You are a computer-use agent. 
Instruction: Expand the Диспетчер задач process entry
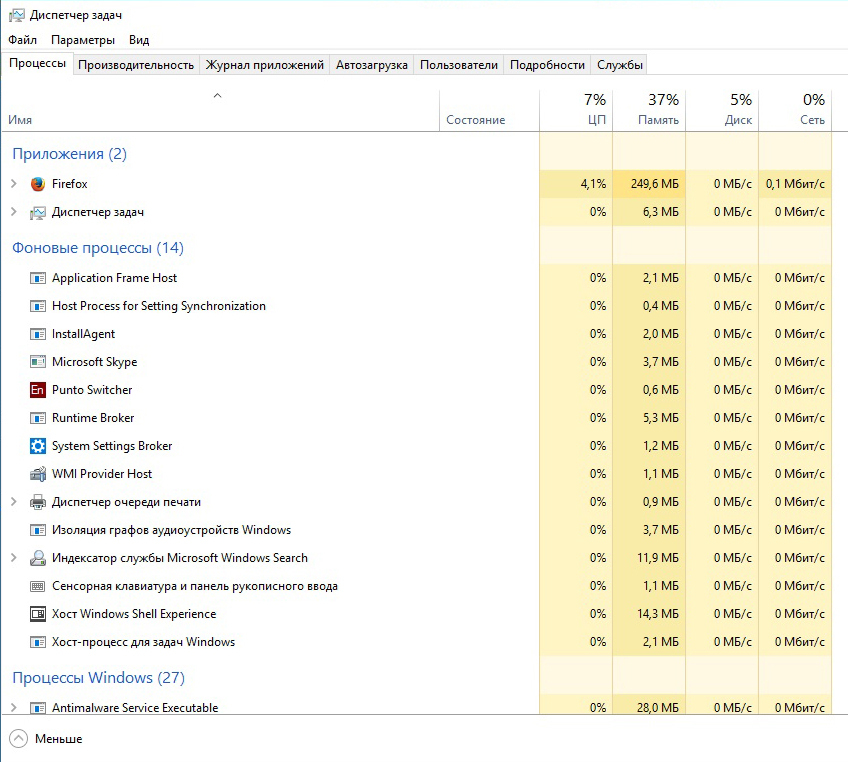14,212
